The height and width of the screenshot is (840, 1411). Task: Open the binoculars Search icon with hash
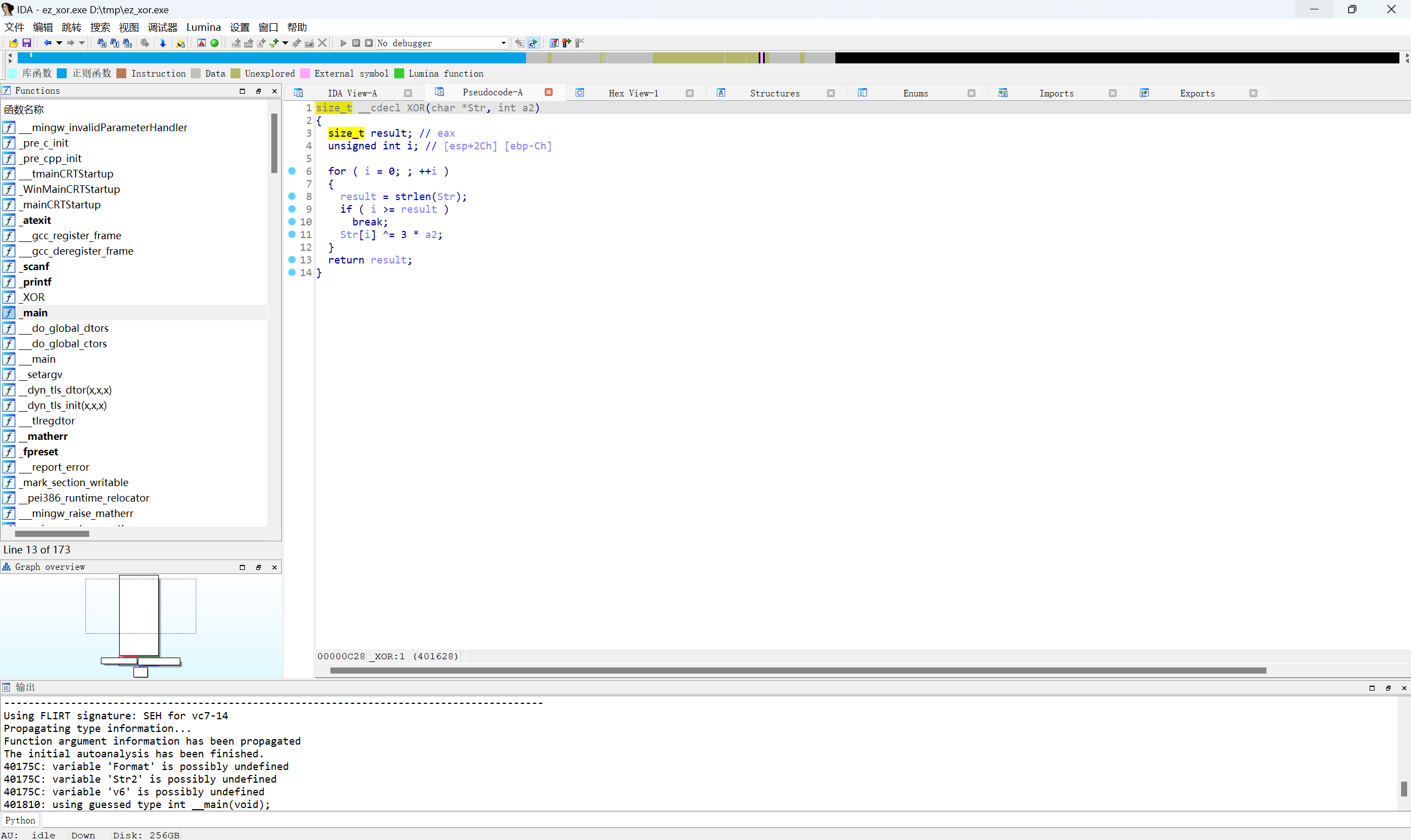click(102, 43)
